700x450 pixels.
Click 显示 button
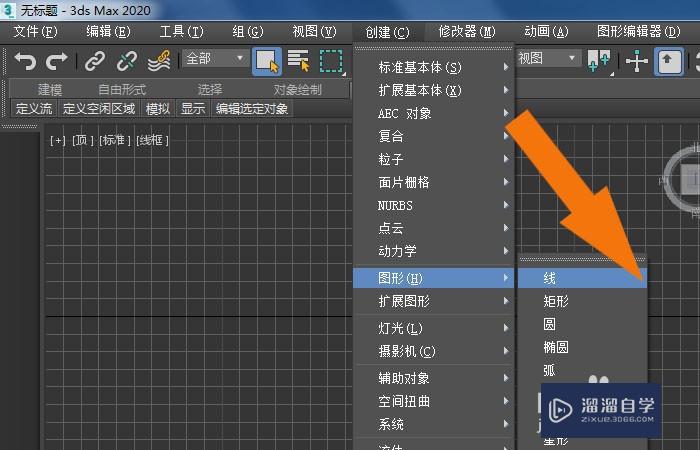coord(193,108)
